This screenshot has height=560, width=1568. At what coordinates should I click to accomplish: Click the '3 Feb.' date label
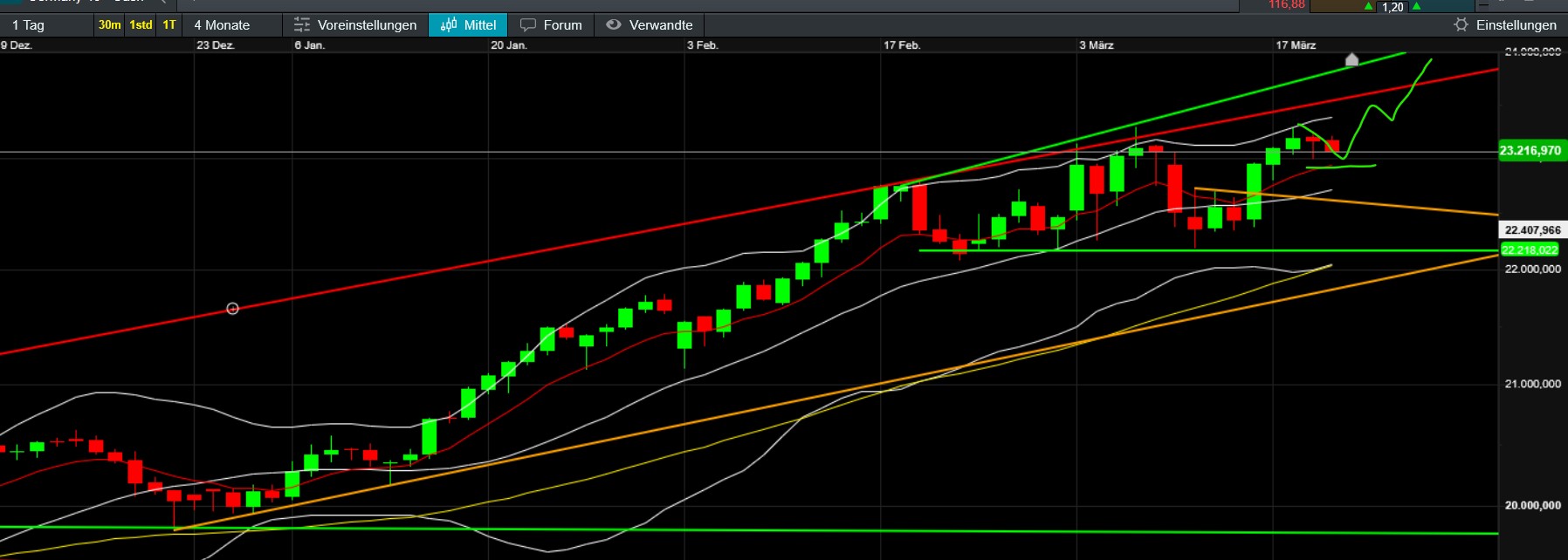(702, 45)
